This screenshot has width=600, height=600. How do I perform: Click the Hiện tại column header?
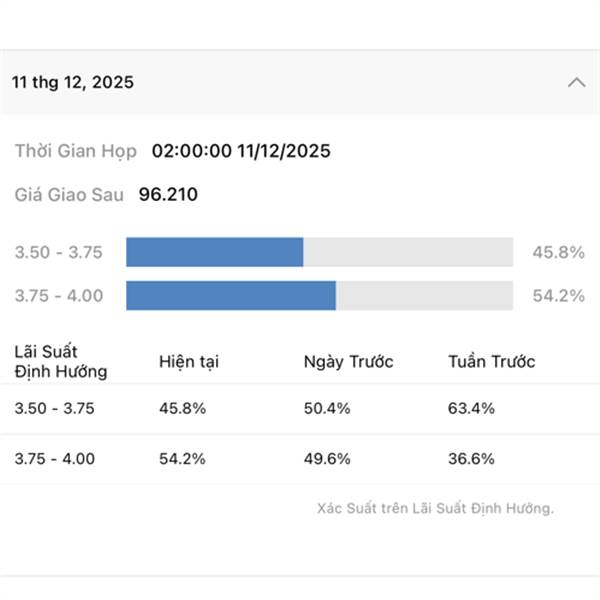(x=189, y=362)
